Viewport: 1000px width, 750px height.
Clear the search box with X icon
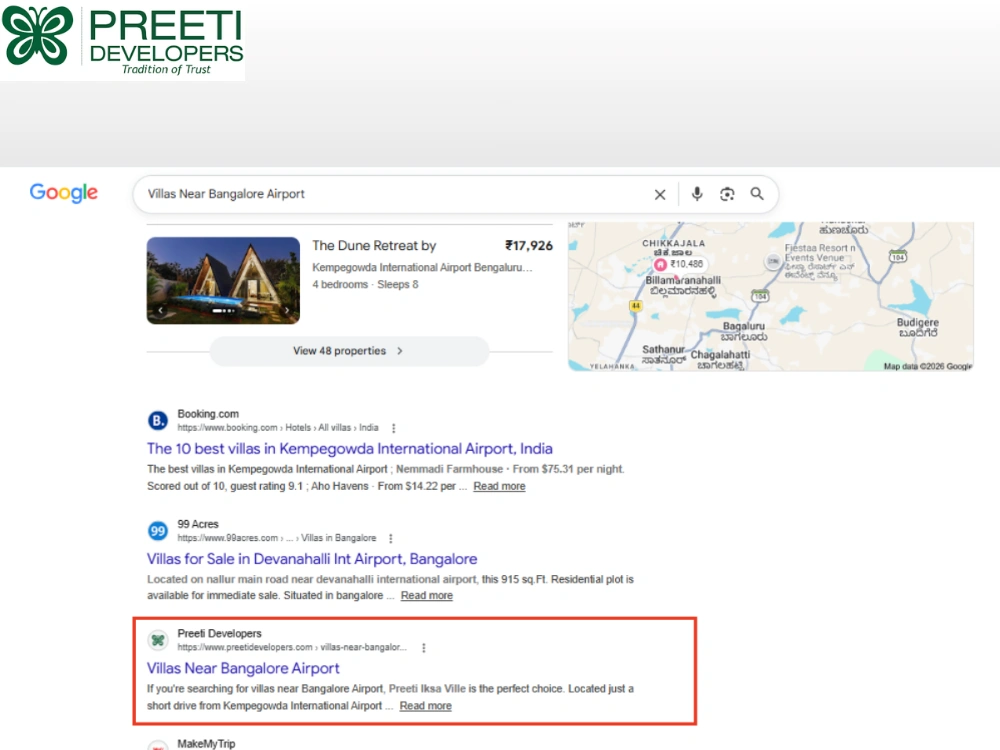[x=660, y=195]
